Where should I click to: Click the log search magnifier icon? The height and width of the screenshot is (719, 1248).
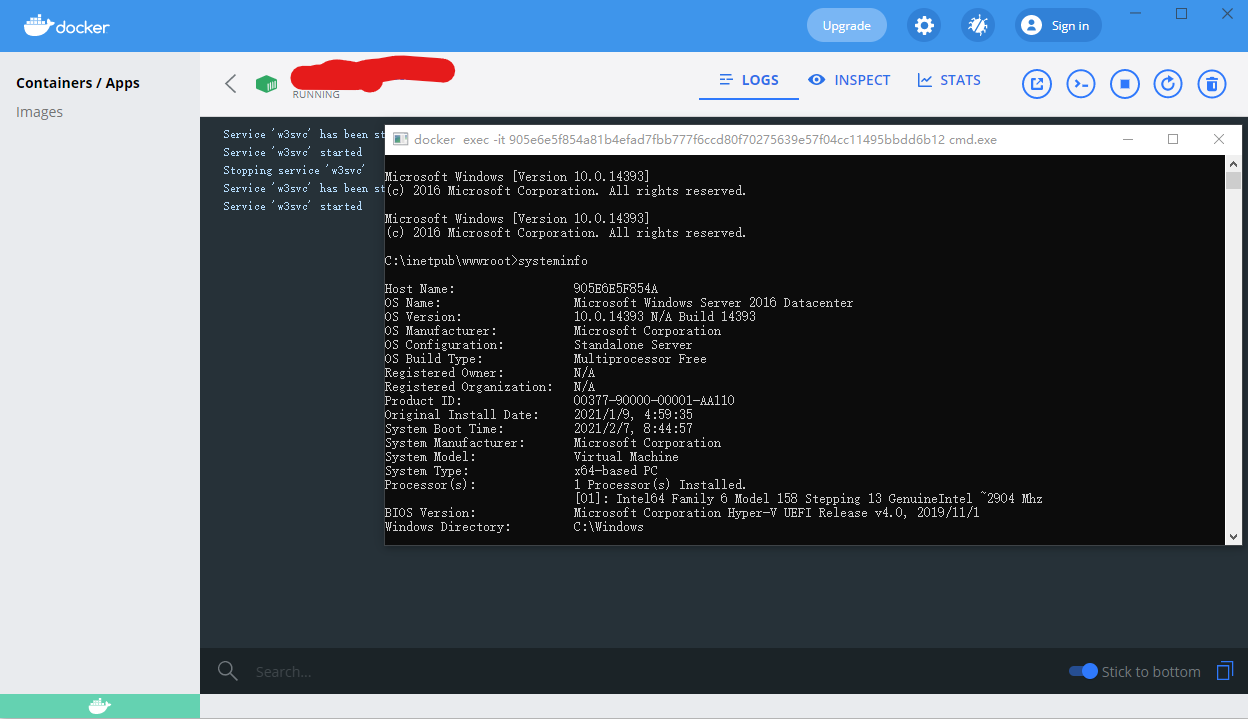point(228,671)
